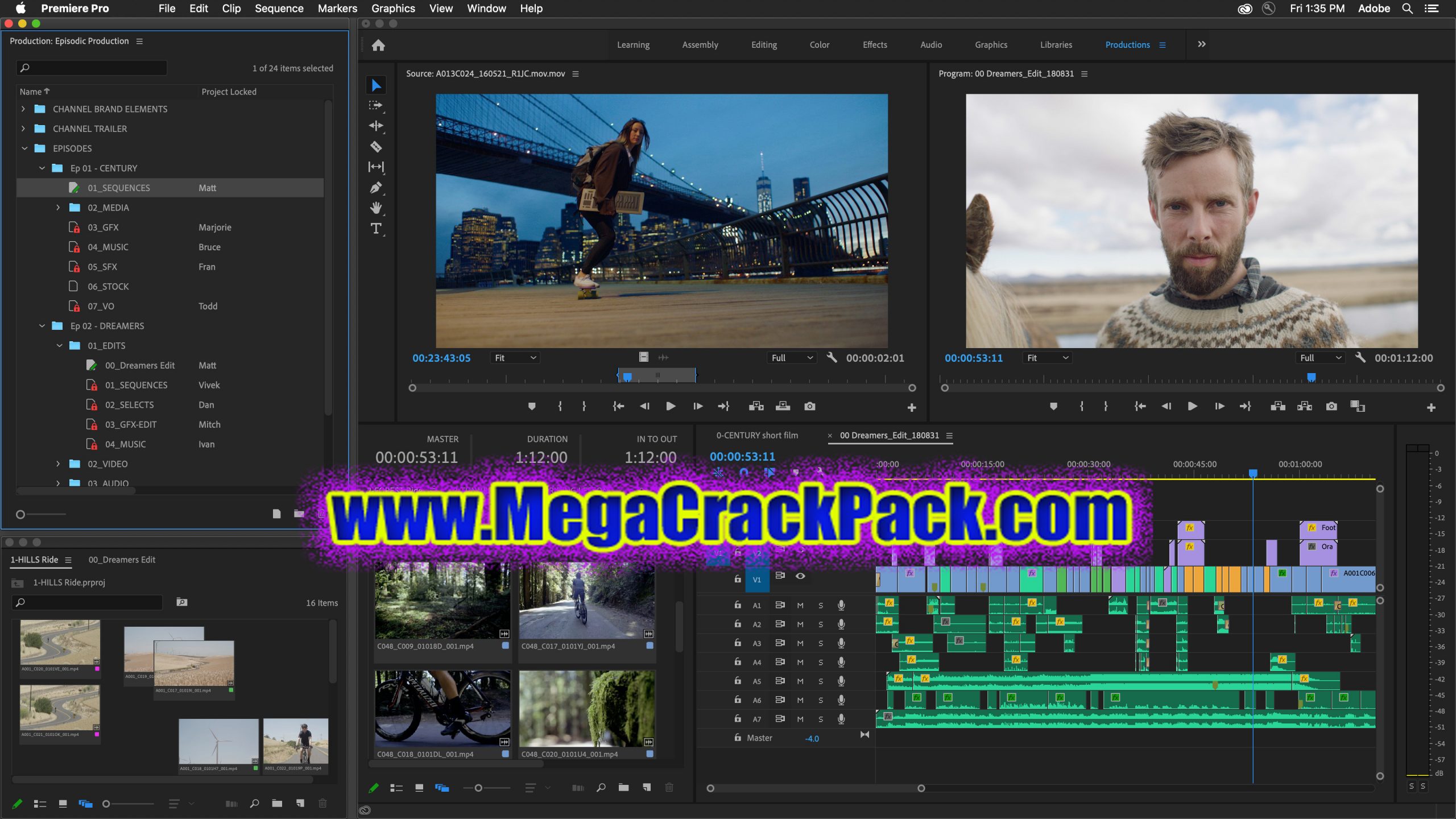
Task: Mark In point in Program monitor
Action: click(1082, 406)
